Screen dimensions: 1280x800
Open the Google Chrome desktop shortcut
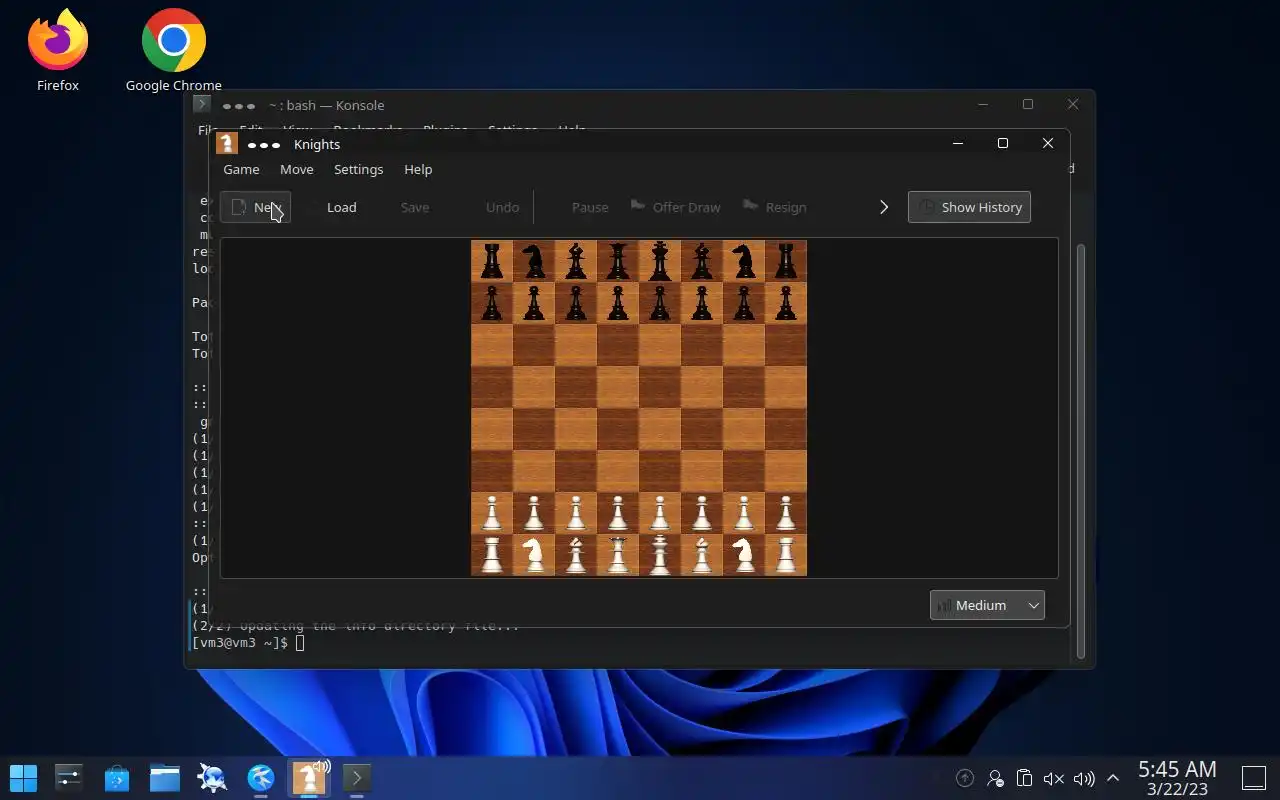(x=173, y=50)
